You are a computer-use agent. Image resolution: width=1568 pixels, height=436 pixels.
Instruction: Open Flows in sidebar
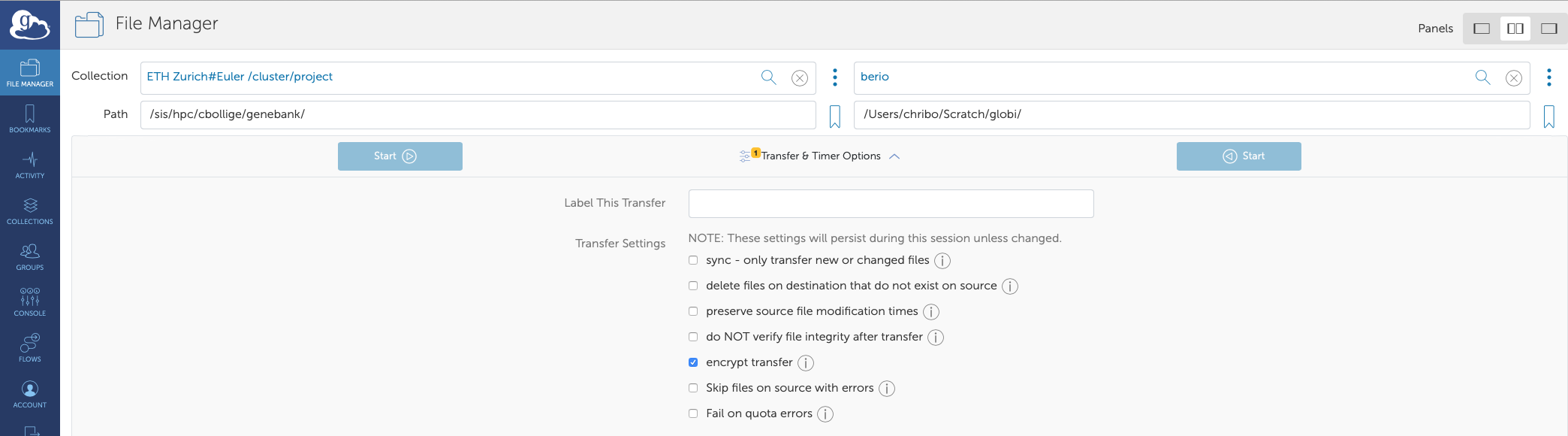(30, 348)
